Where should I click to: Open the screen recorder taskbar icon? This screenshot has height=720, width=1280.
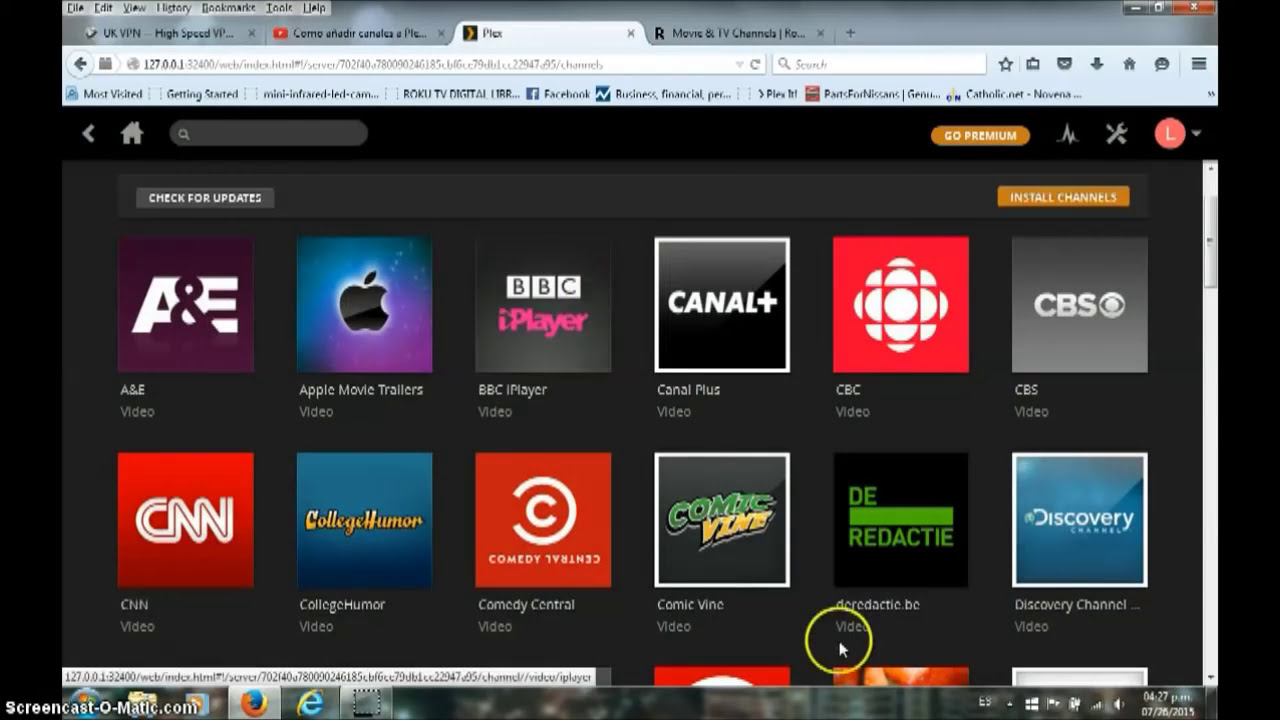tap(368, 704)
